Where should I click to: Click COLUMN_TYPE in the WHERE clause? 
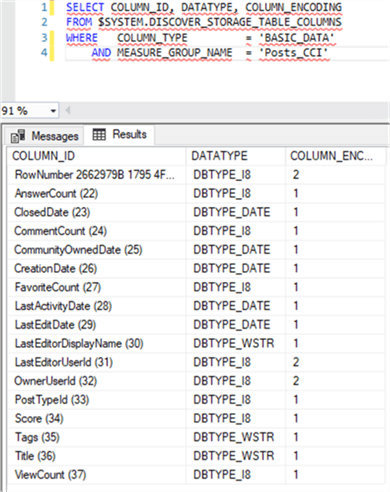pyautogui.click(x=152, y=38)
